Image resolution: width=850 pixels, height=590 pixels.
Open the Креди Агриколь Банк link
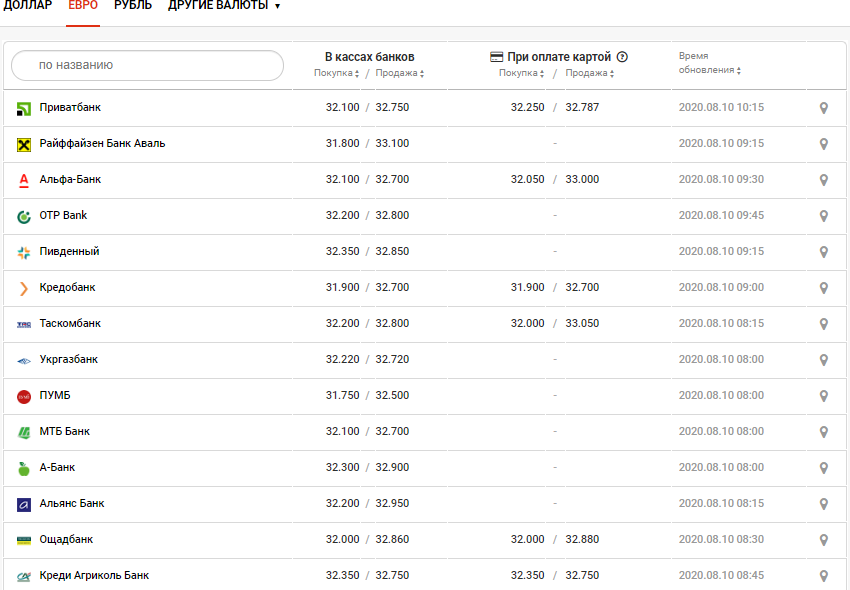94,575
